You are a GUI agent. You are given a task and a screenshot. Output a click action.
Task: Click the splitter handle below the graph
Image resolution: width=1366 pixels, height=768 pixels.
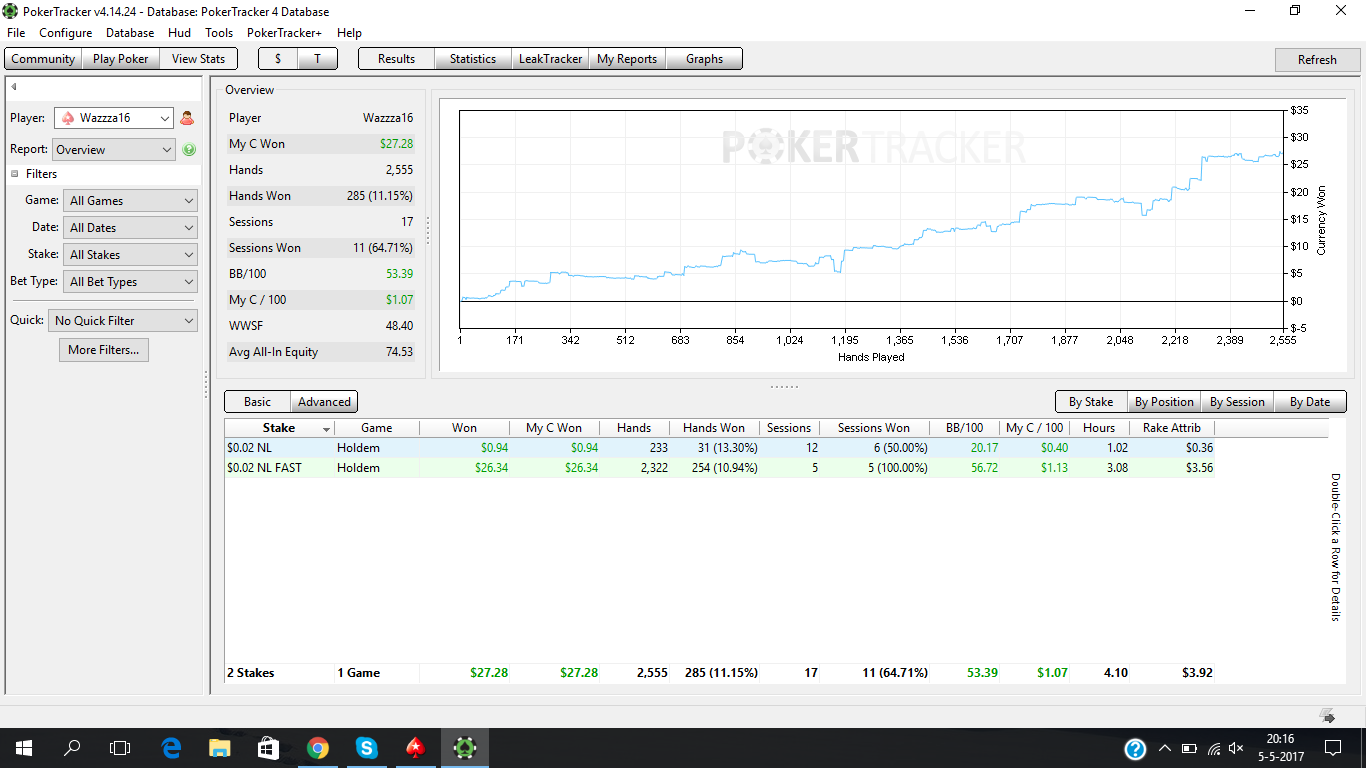[785, 386]
